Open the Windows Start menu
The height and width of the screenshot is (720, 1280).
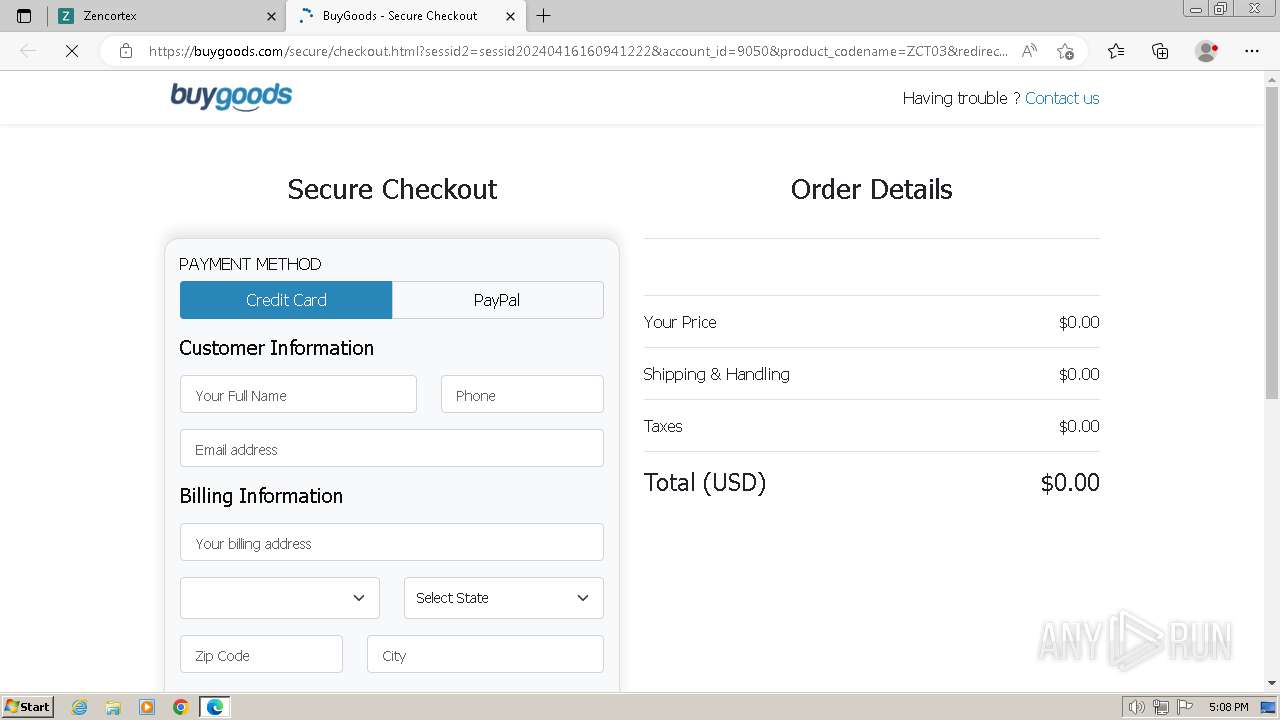[27, 707]
